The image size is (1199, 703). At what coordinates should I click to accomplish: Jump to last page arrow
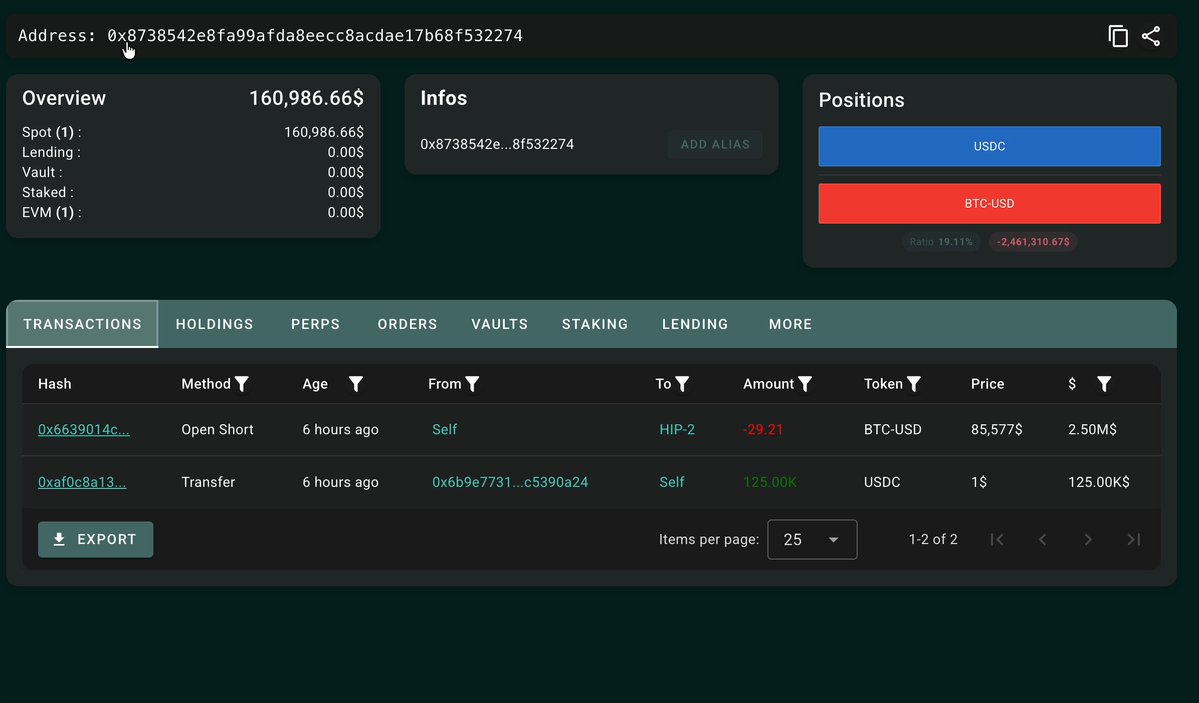1134,539
